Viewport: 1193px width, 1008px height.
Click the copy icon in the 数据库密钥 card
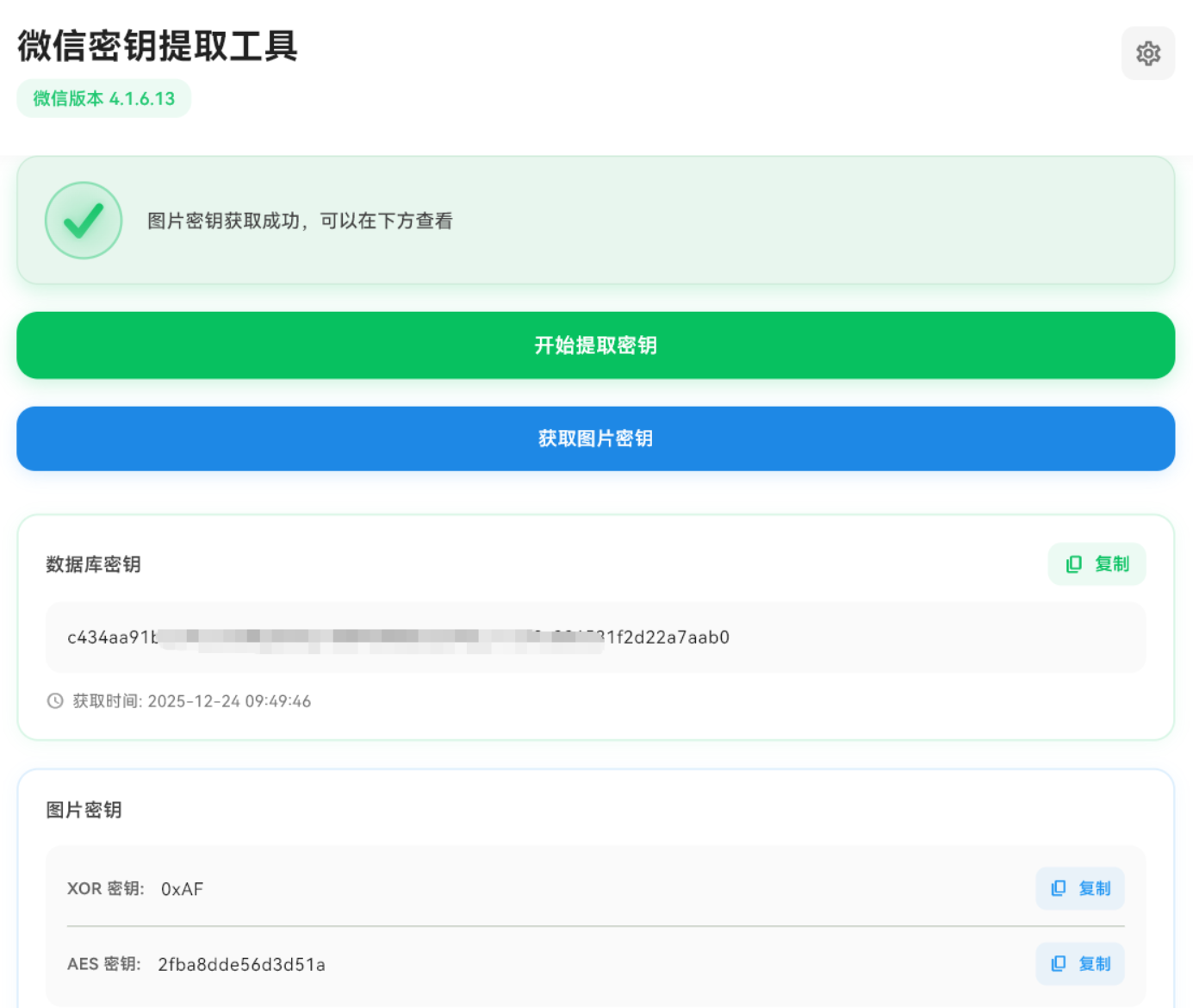[x=1074, y=564]
